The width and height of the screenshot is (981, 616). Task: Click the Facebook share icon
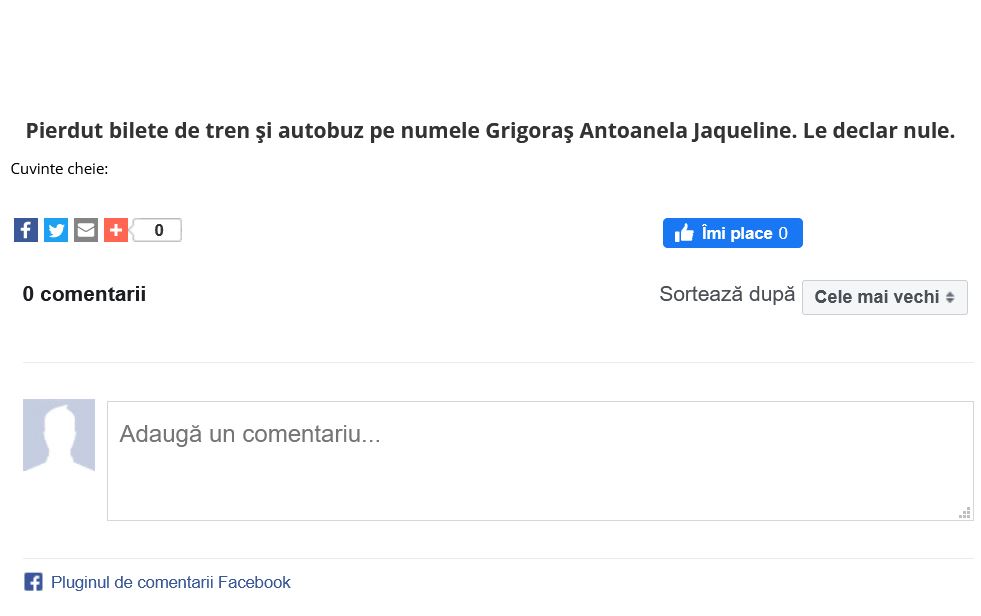click(x=26, y=230)
